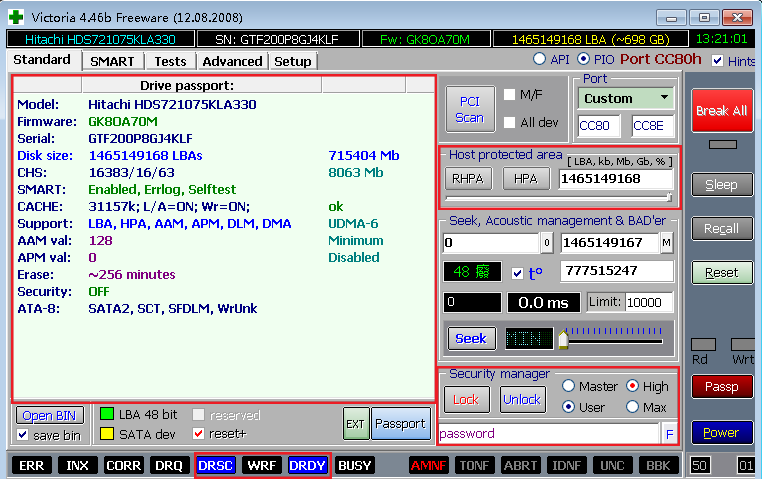Click the BUSY status indicator
This screenshot has height=479, width=762.
click(354, 465)
